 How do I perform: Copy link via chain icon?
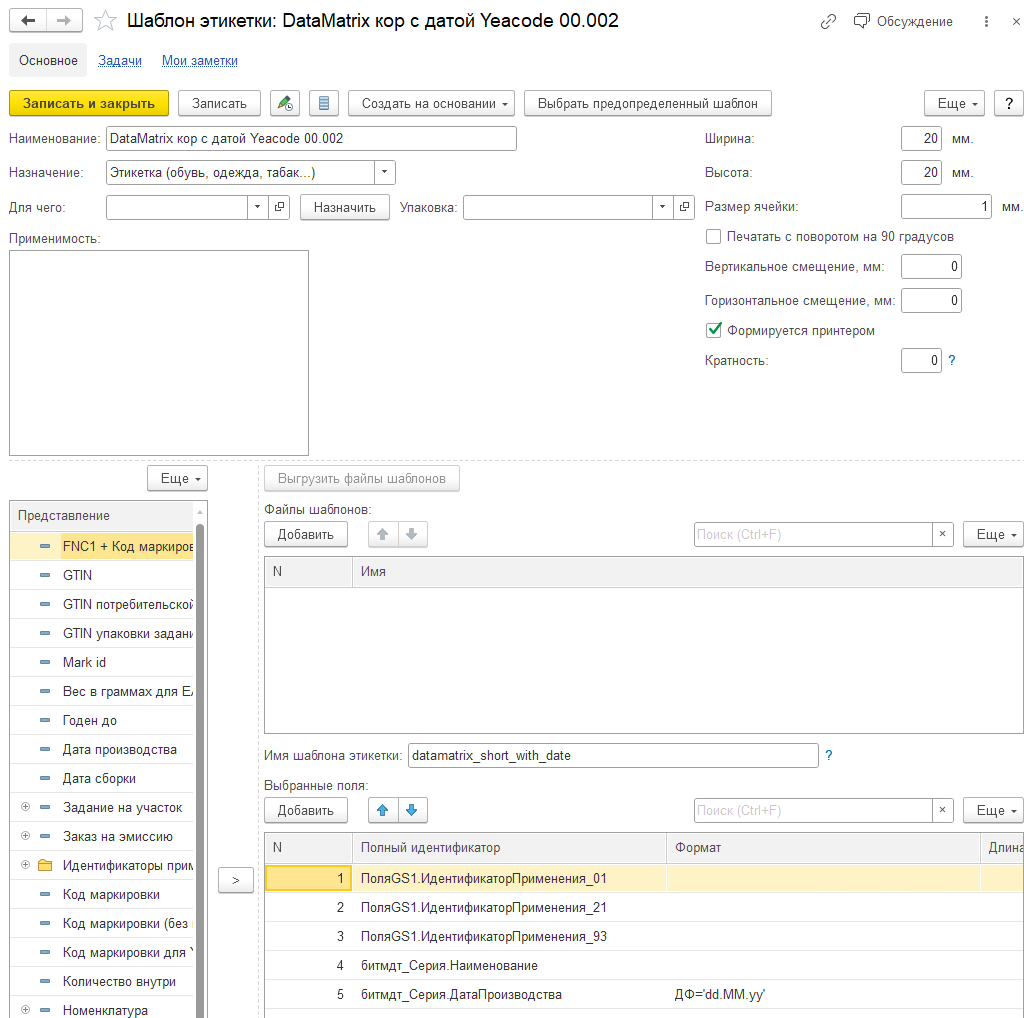[x=828, y=21]
